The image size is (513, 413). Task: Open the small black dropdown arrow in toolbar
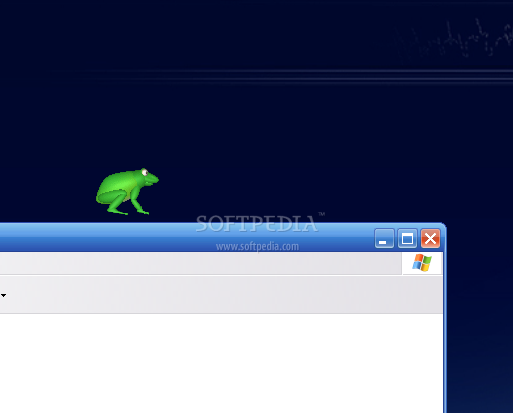3,295
